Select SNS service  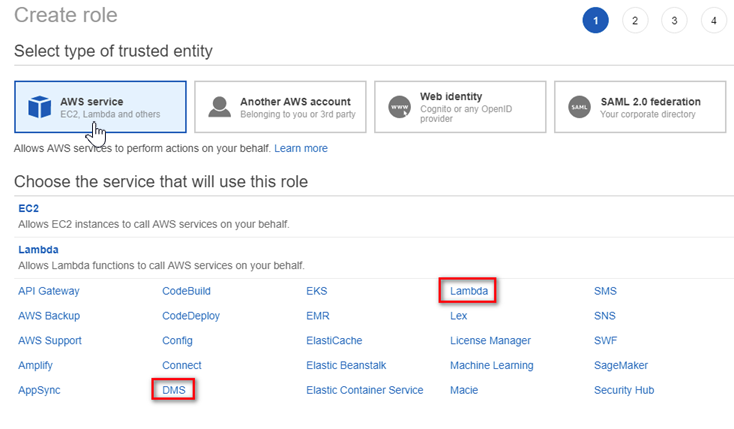[605, 316]
